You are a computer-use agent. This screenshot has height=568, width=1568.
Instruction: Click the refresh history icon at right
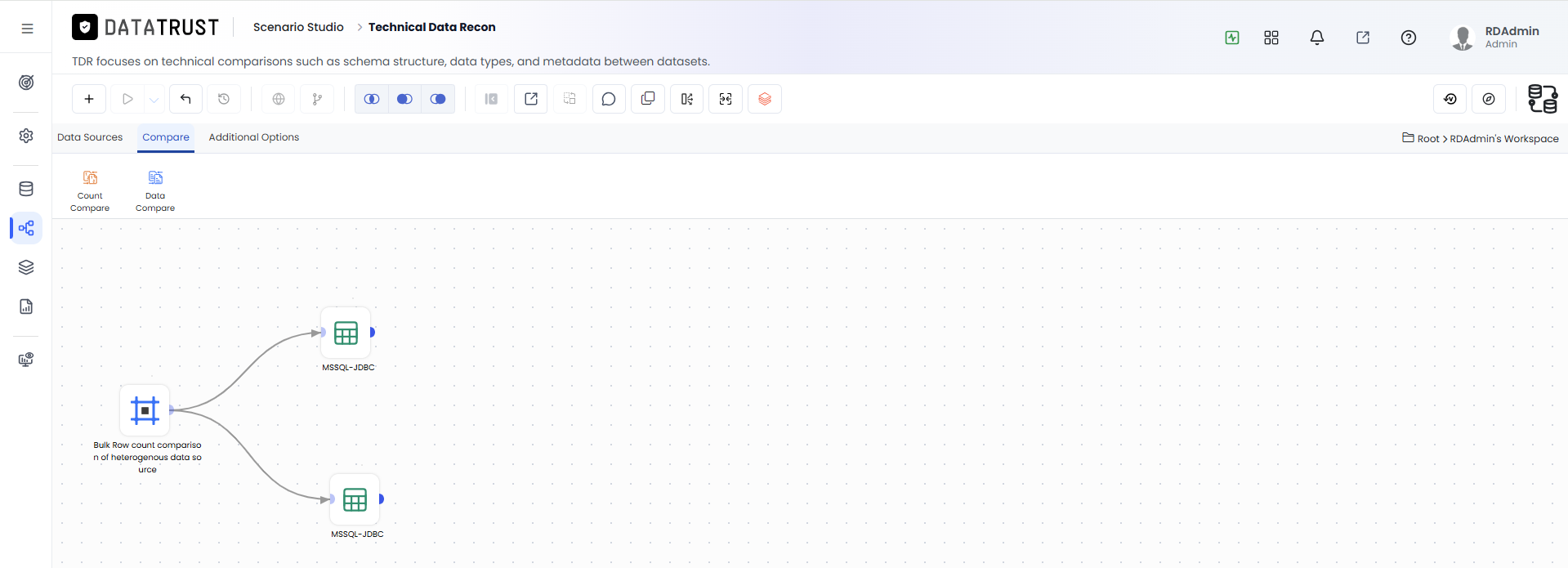pyautogui.click(x=1450, y=99)
